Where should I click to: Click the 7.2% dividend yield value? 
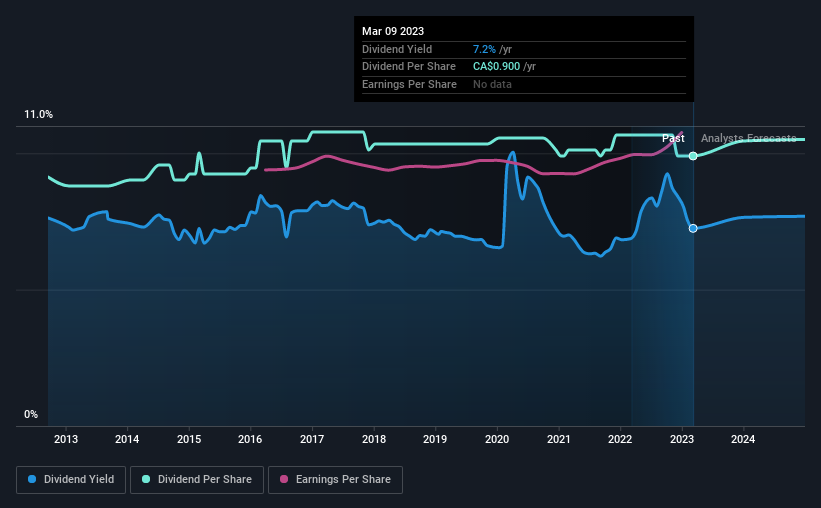pyautogui.click(x=484, y=49)
